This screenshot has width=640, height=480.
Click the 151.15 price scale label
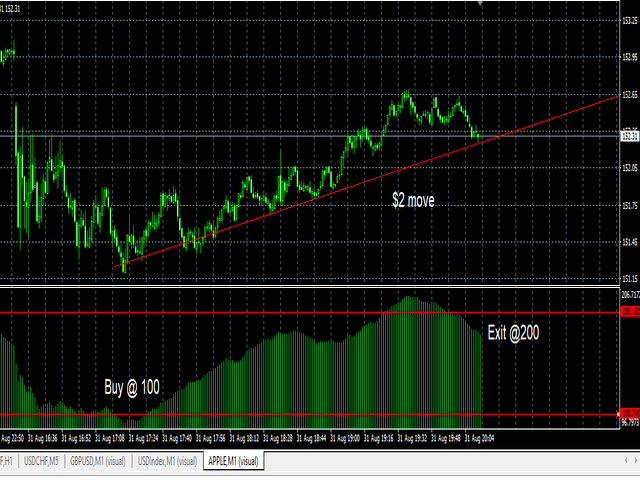tap(630, 279)
